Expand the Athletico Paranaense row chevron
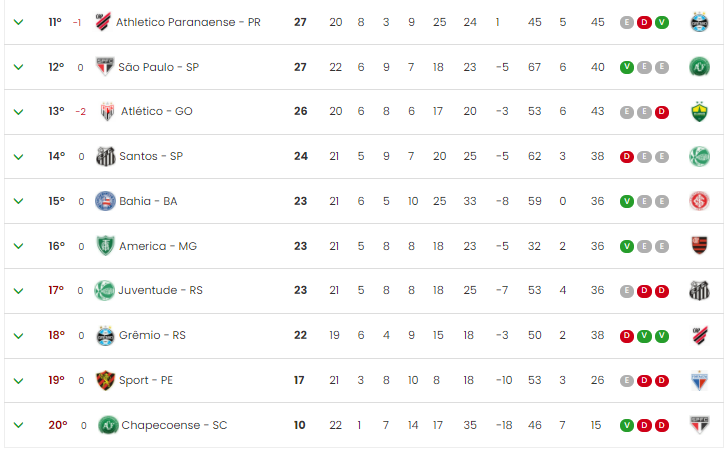The width and height of the screenshot is (726, 454). pos(19,22)
